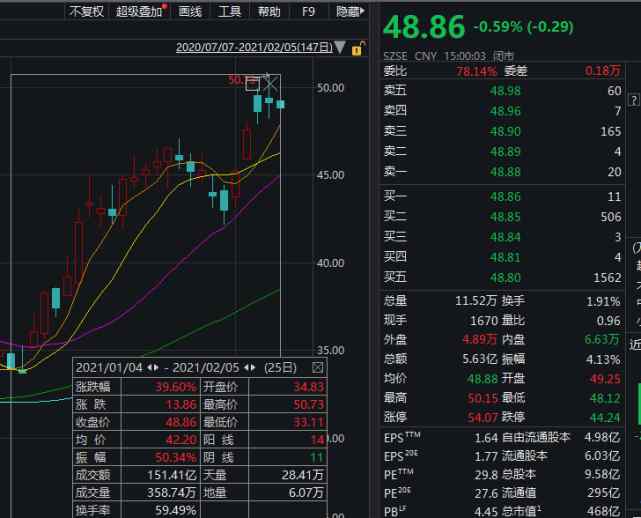
Task: Select the 卖二 price 48.89
Action: click(505, 152)
